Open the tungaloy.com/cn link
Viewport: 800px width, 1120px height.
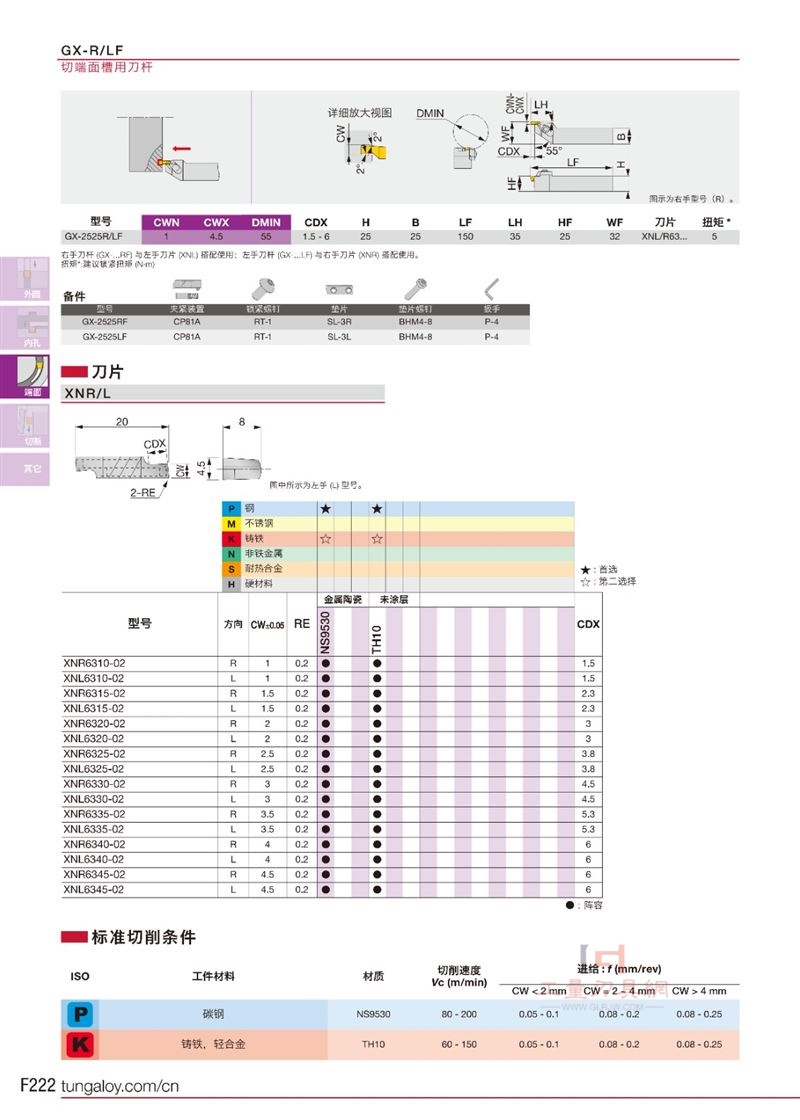pyautogui.click(x=120, y=1086)
